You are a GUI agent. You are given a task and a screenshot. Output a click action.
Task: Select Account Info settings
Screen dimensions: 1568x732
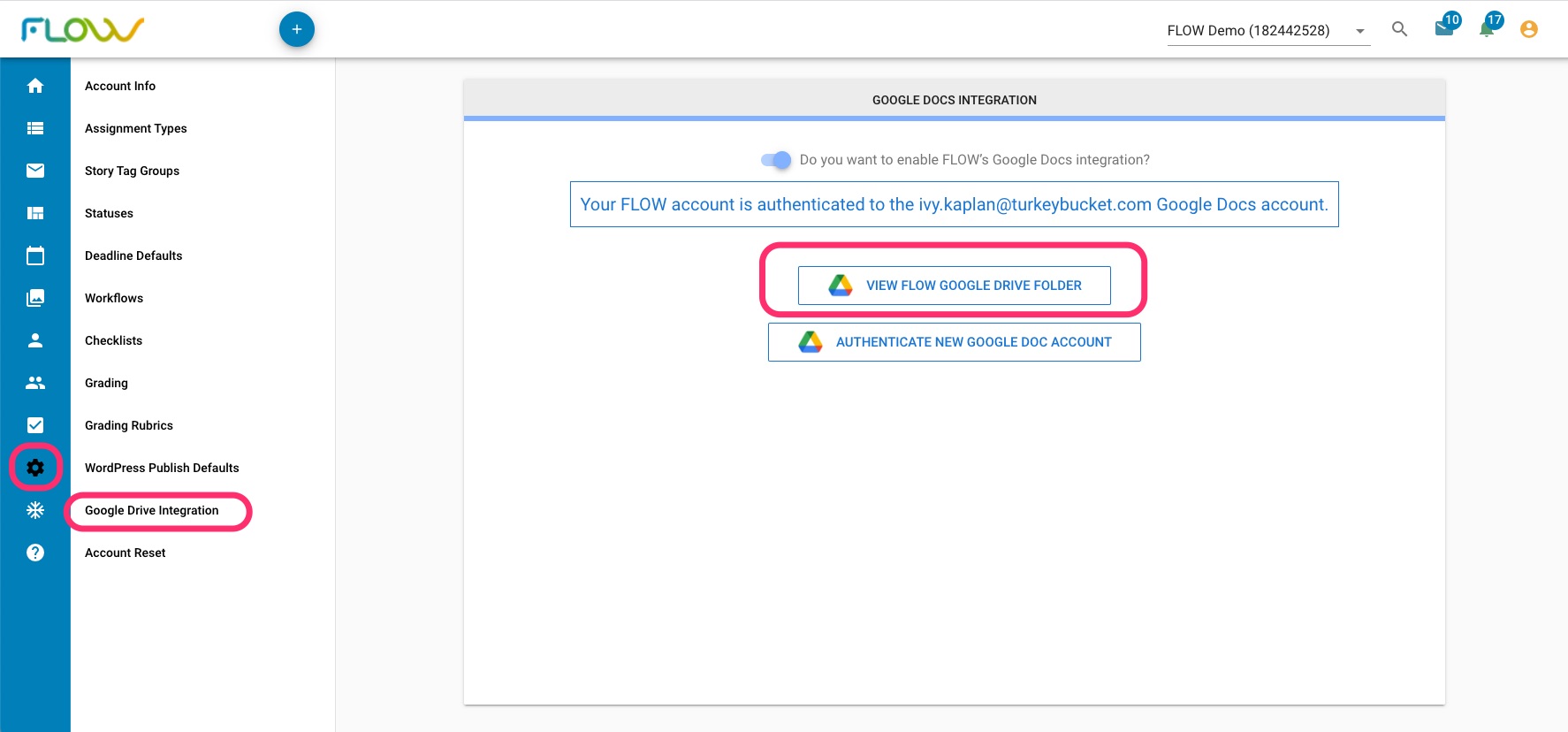[120, 86]
